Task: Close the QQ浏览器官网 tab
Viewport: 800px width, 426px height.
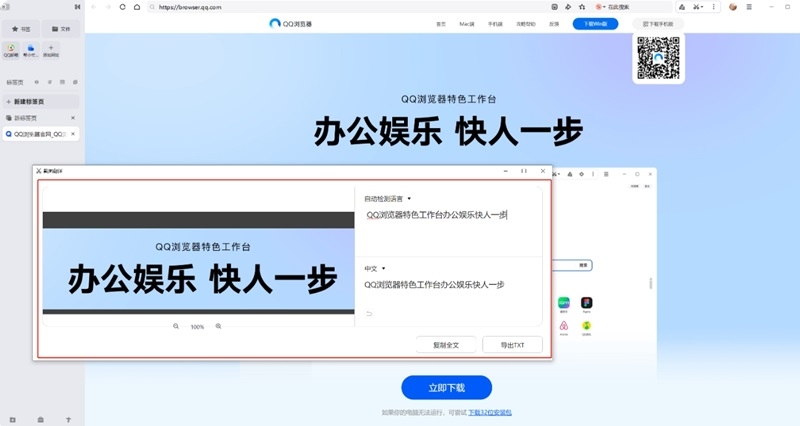Action: (x=73, y=134)
